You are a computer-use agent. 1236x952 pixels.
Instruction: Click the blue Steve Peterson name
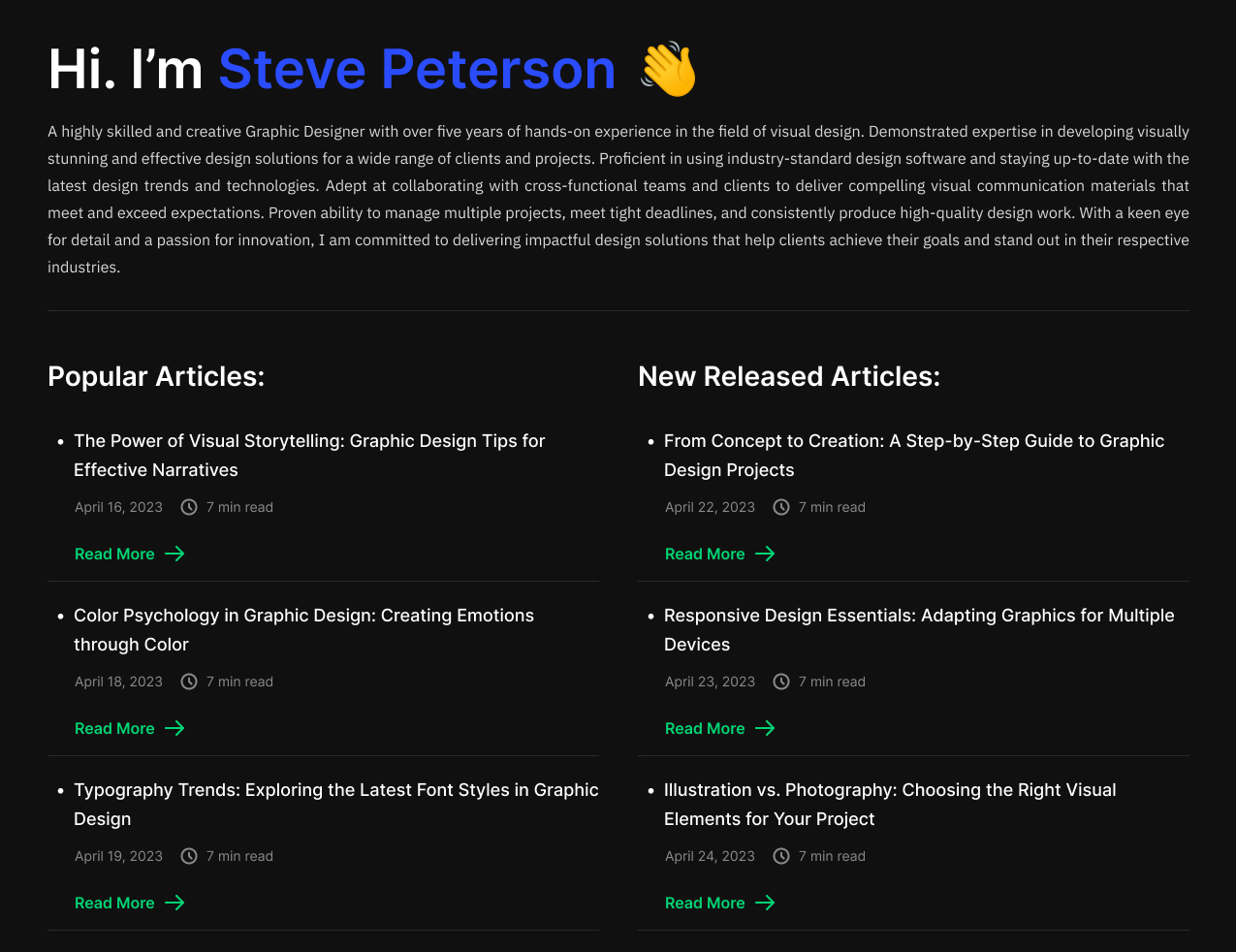point(417,69)
